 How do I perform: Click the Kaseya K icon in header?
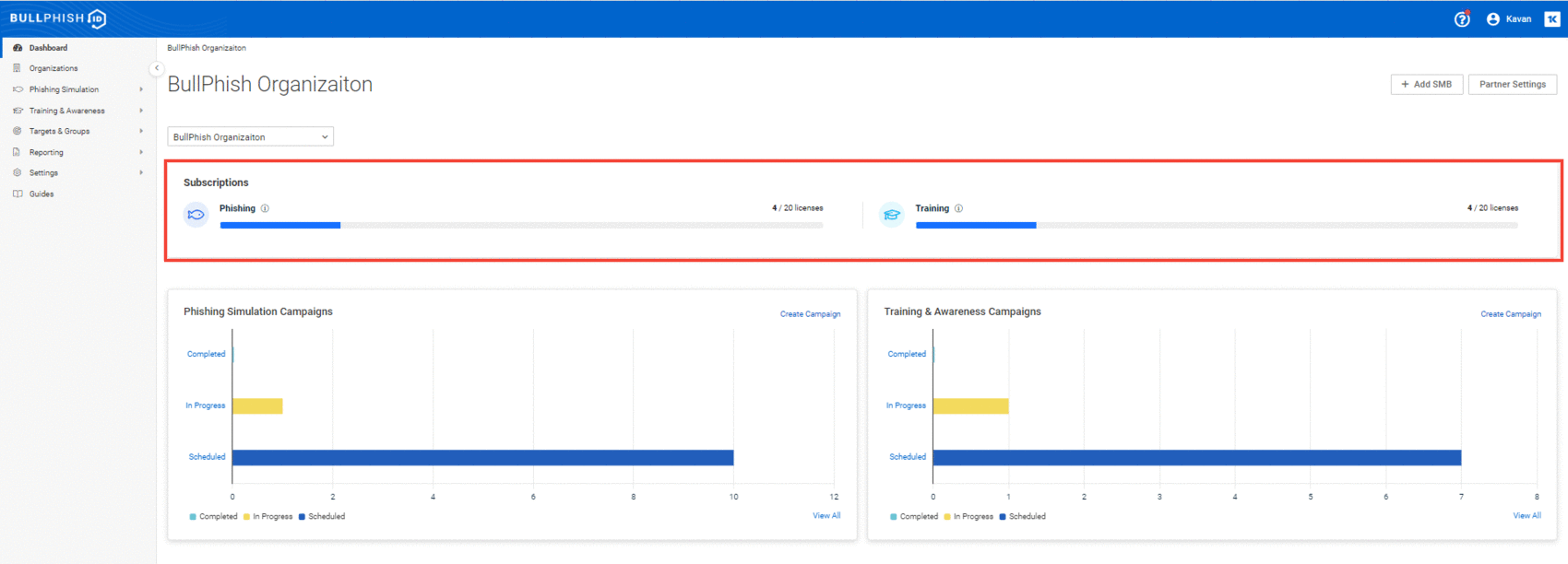click(x=1552, y=18)
